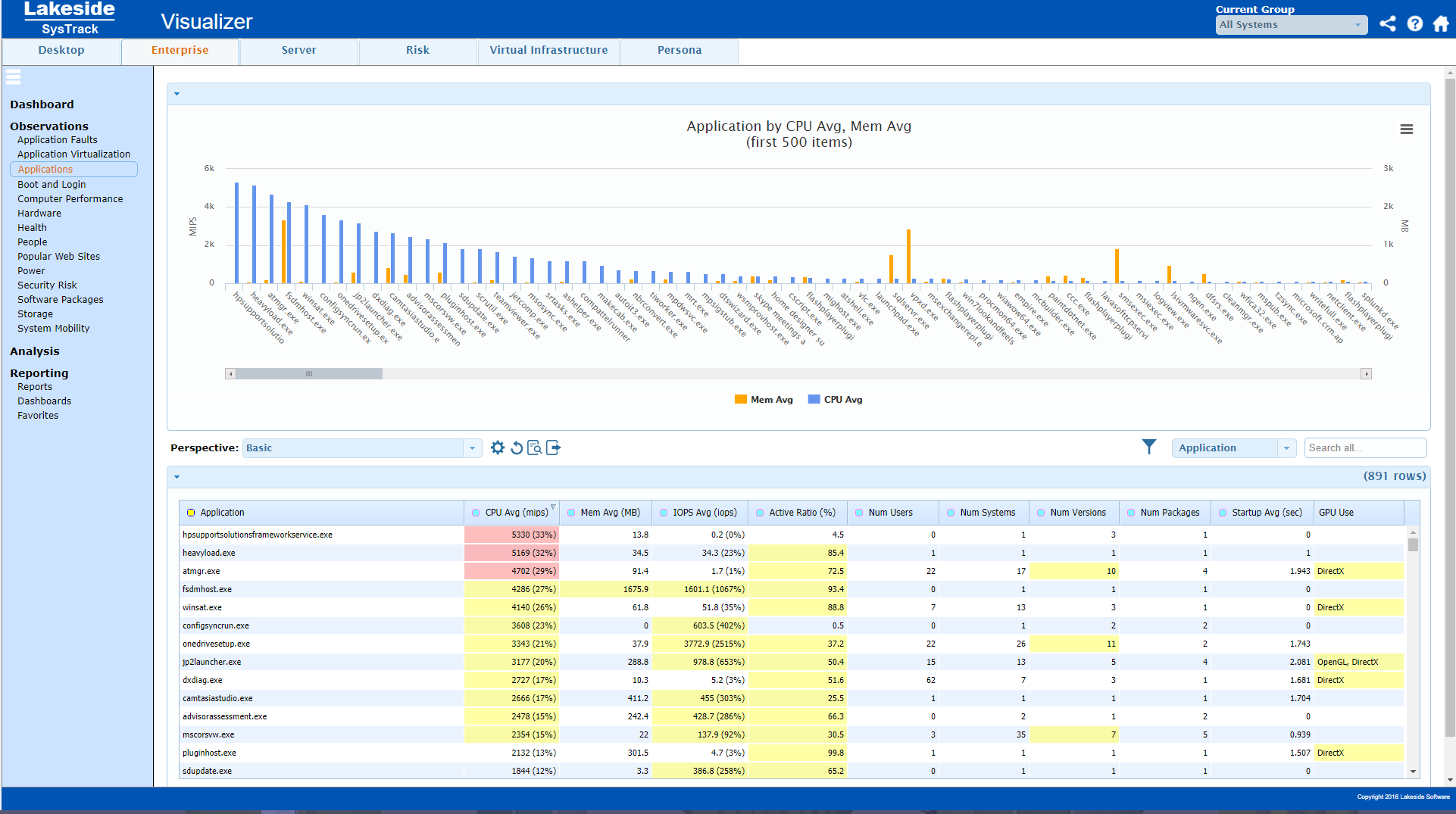Toggle the Num Users column circle marker

point(859,513)
